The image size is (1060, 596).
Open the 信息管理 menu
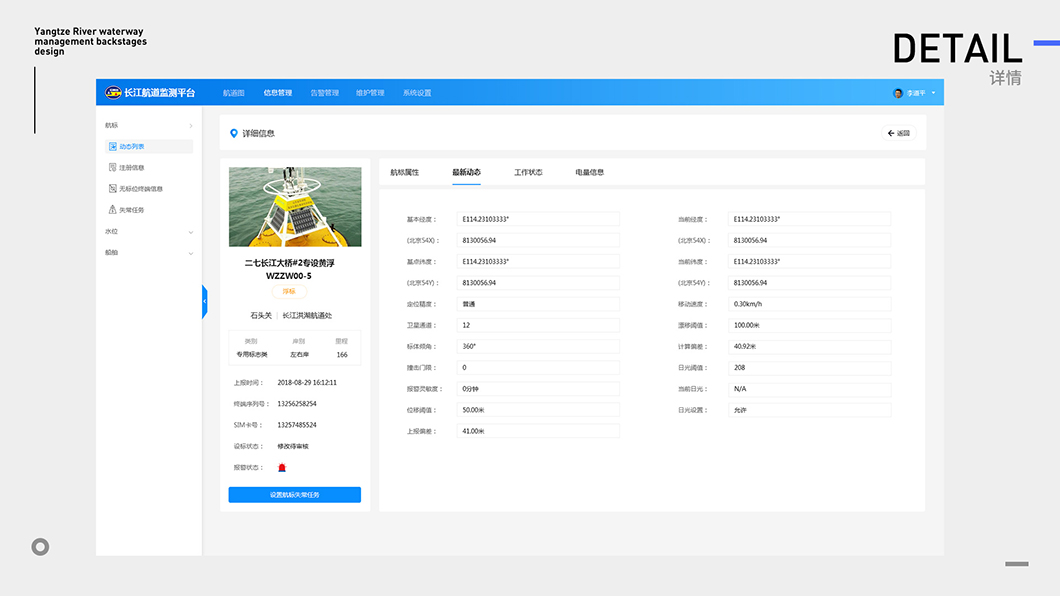(x=278, y=93)
